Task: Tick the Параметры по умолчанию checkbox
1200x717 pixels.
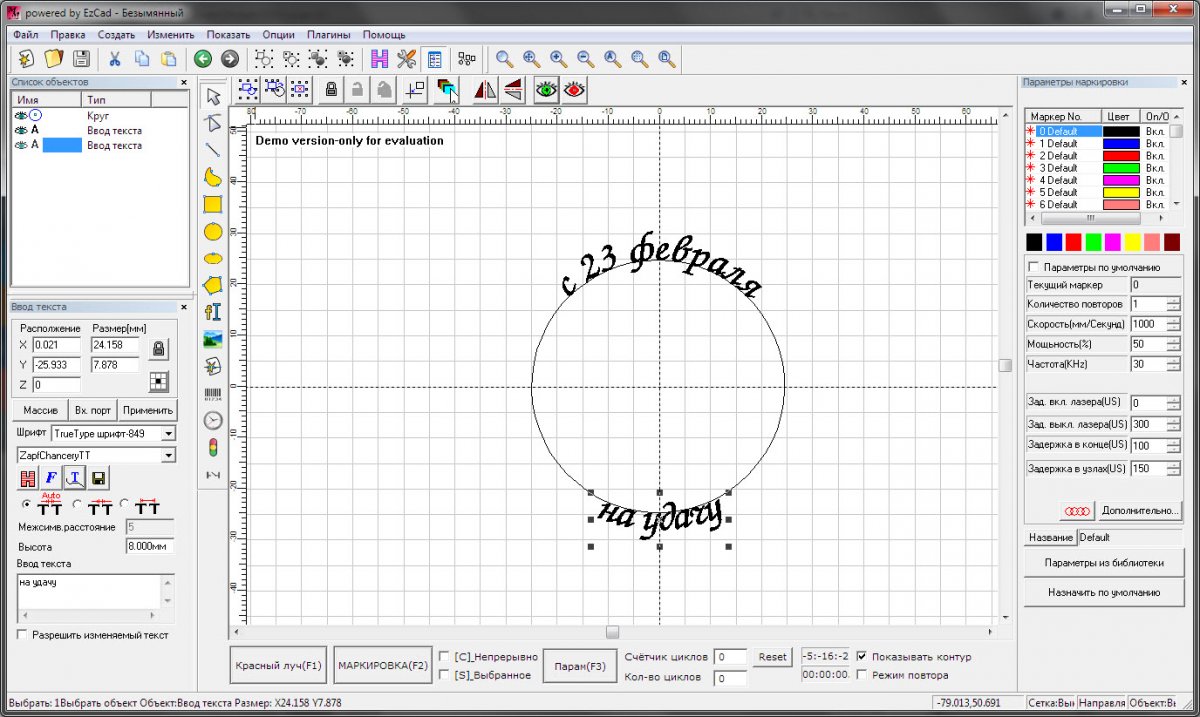Action: point(1033,268)
